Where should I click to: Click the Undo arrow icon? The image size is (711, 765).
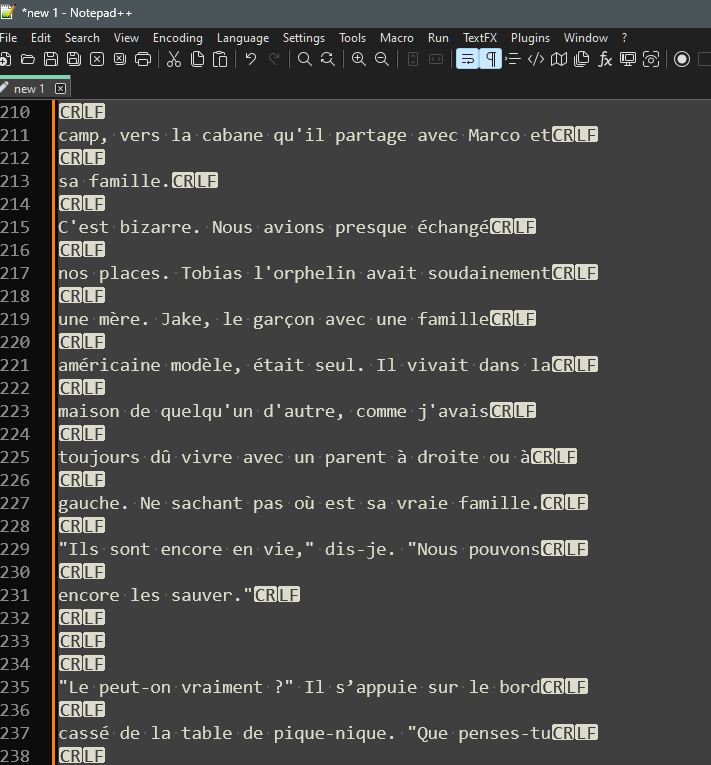tap(251, 59)
